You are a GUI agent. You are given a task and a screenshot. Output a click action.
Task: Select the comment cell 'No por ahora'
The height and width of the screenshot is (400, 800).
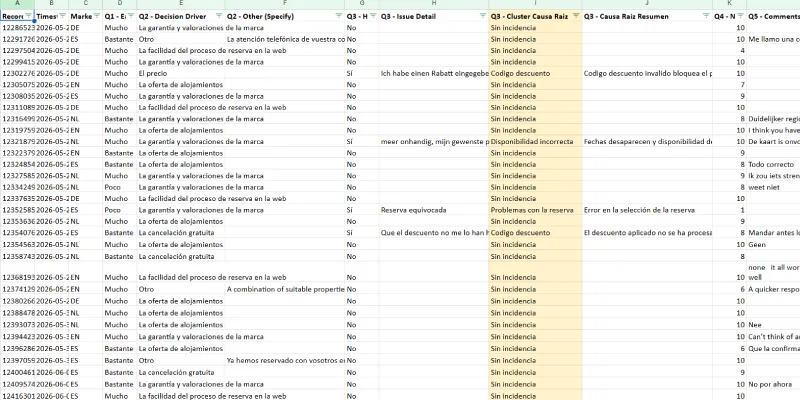click(x=773, y=384)
